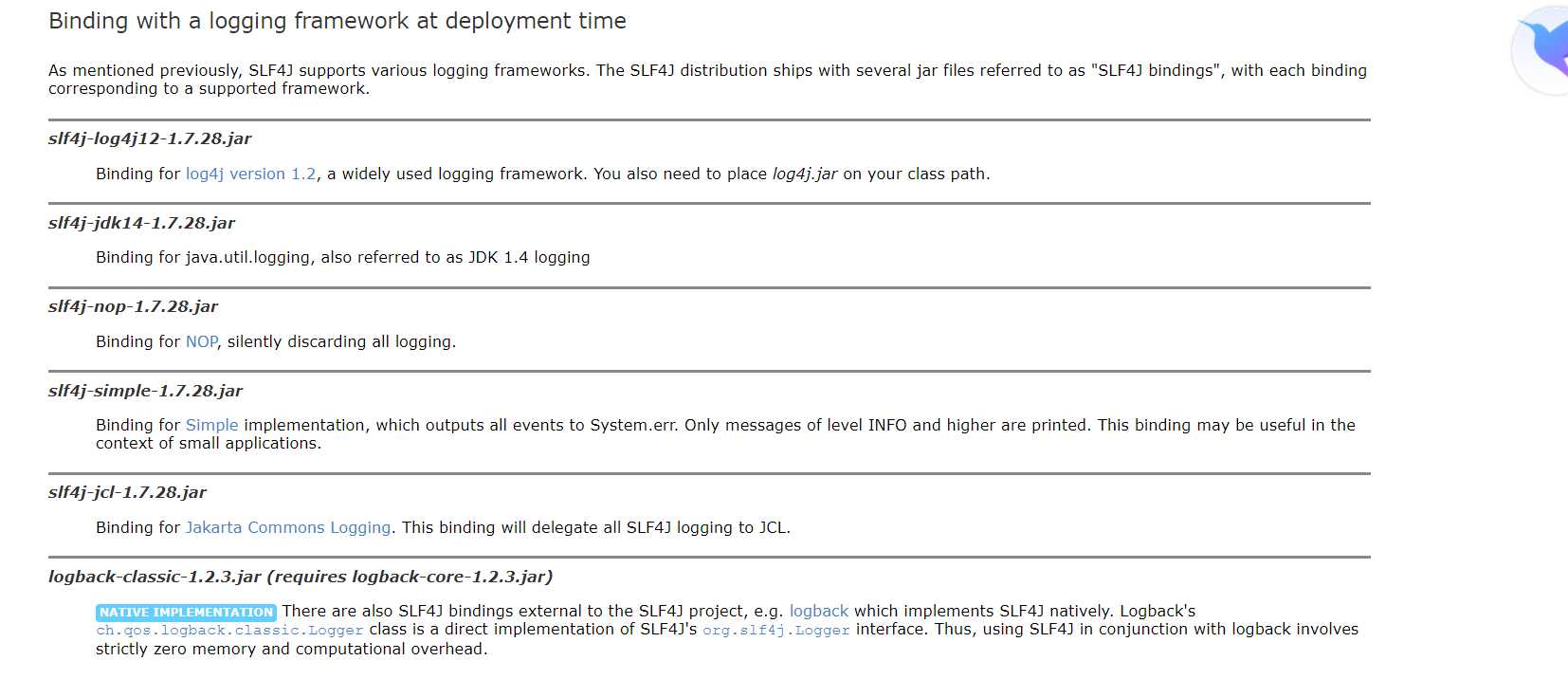Click the italic log4j.jar text
Viewport: 1568px width, 679px height.
coord(804,174)
